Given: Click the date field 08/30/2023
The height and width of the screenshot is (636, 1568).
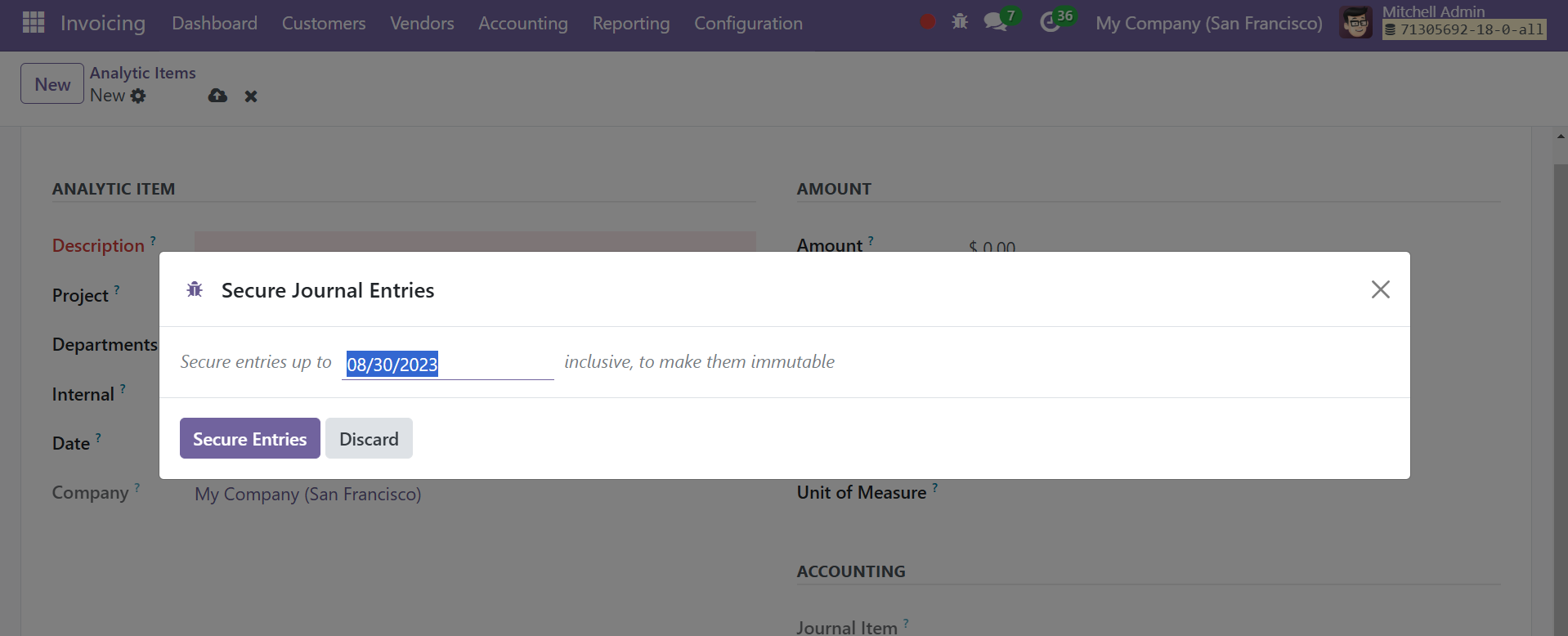Looking at the screenshot, I should pos(447,364).
